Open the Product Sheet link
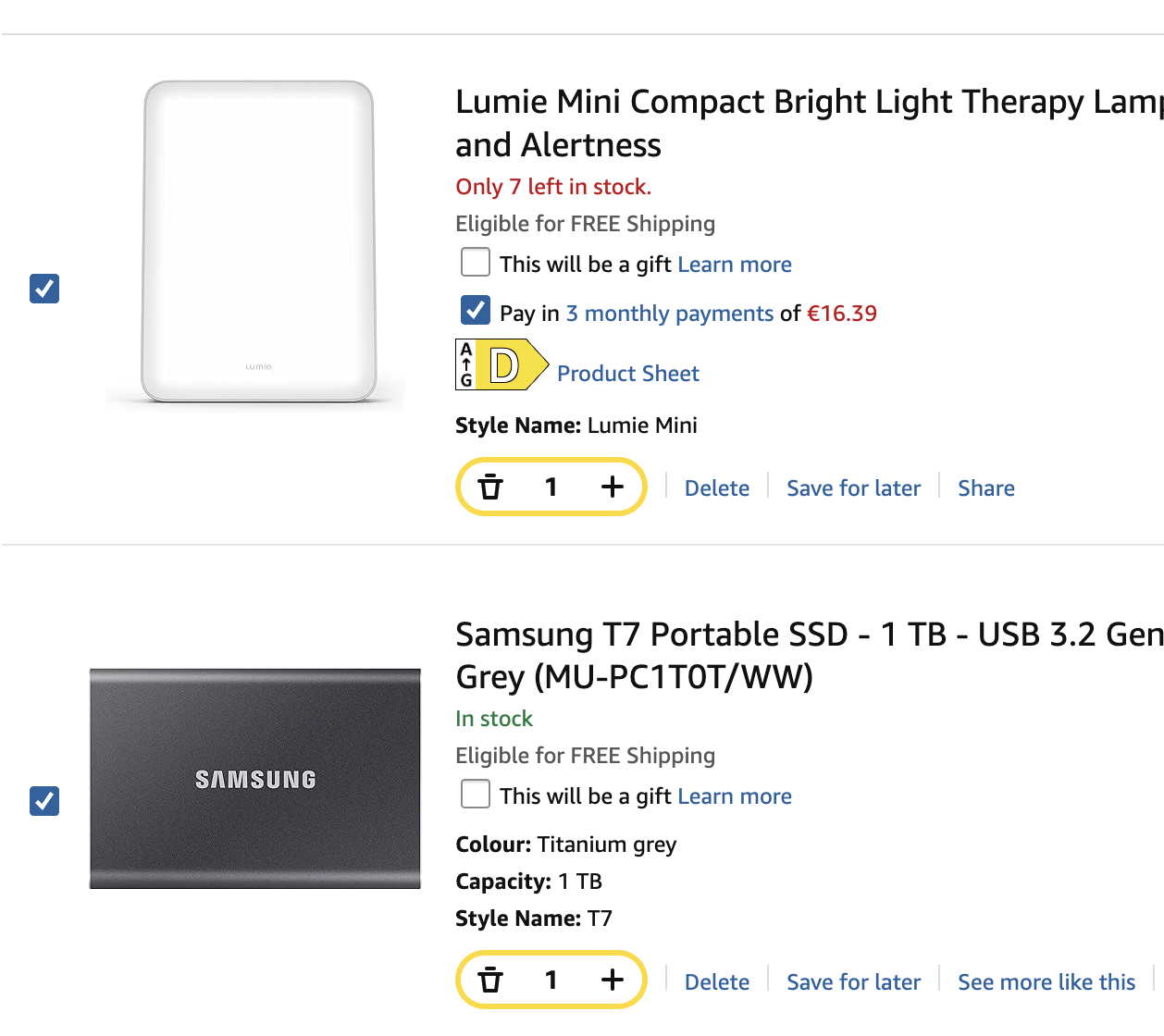The width and height of the screenshot is (1164, 1036). click(627, 374)
